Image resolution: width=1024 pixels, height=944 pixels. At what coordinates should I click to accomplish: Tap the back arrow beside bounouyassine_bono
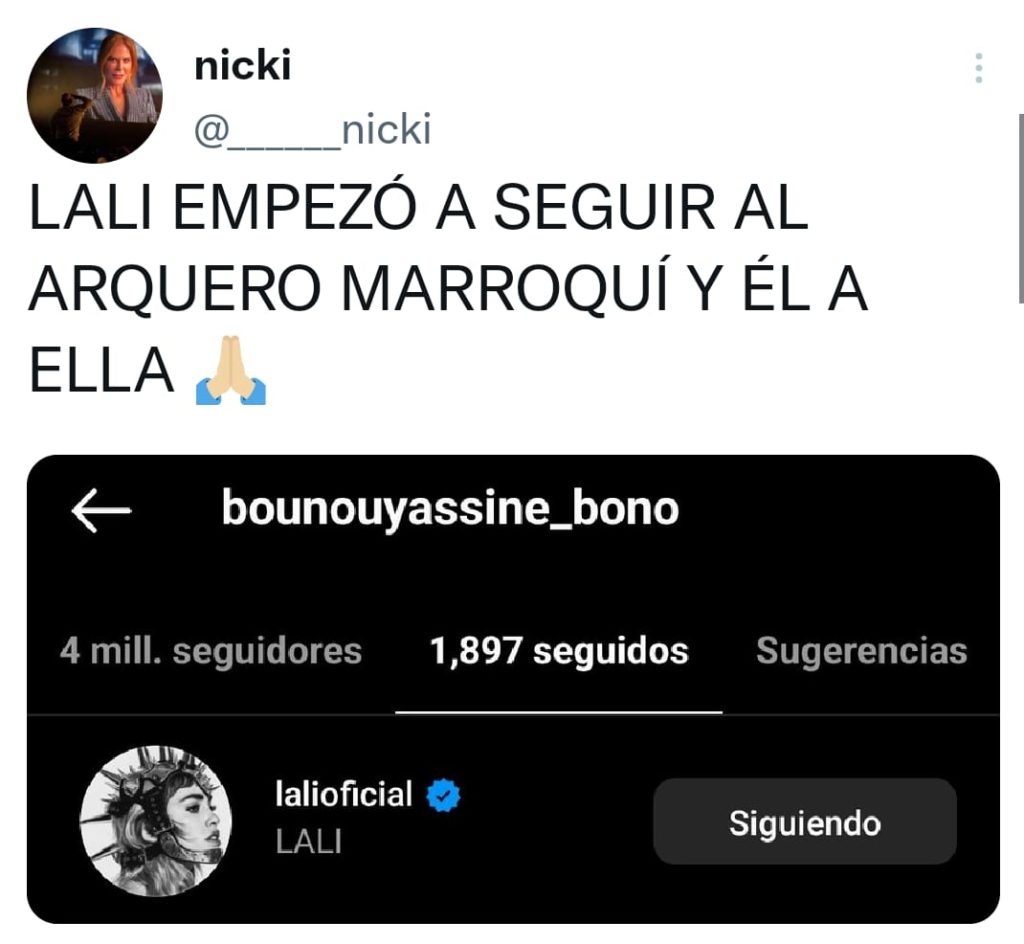pyautogui.click(x=101, y=510)
